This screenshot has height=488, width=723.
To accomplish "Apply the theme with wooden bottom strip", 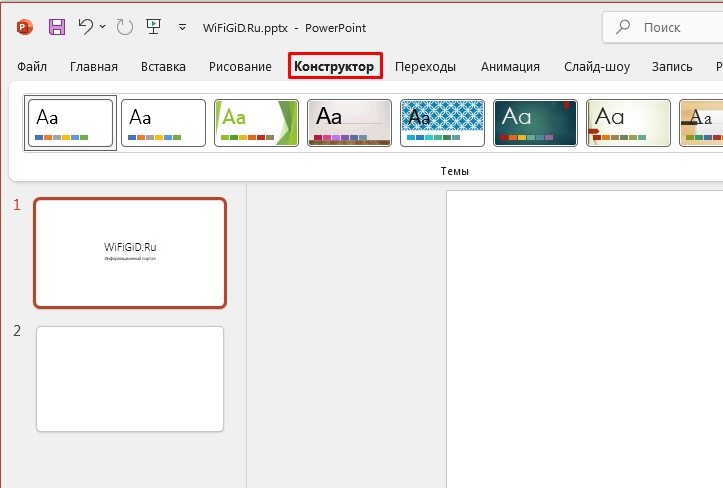I will [350, 123].
